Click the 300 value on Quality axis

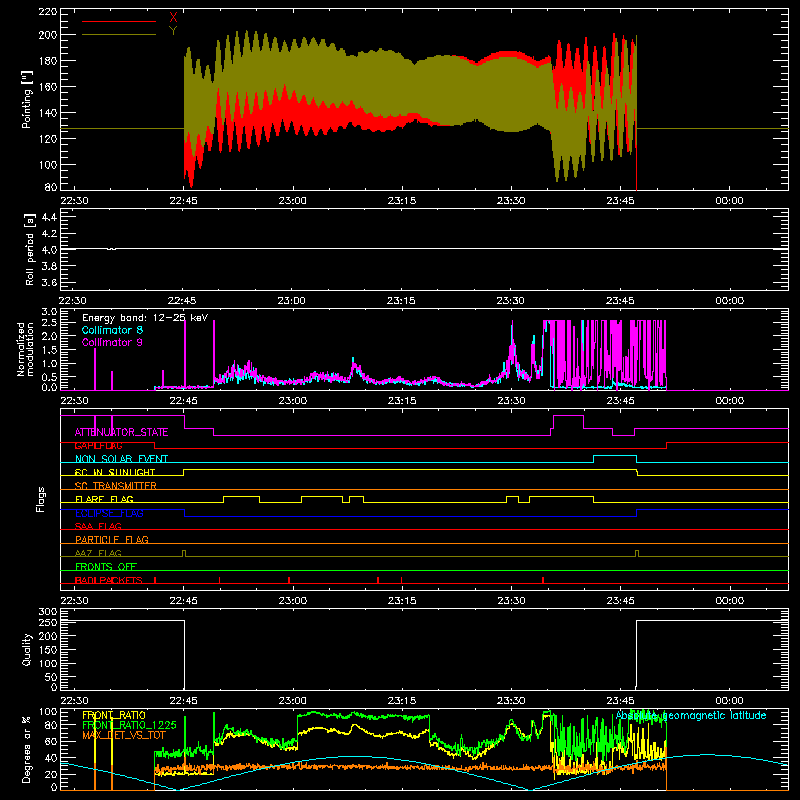(48, 612)
